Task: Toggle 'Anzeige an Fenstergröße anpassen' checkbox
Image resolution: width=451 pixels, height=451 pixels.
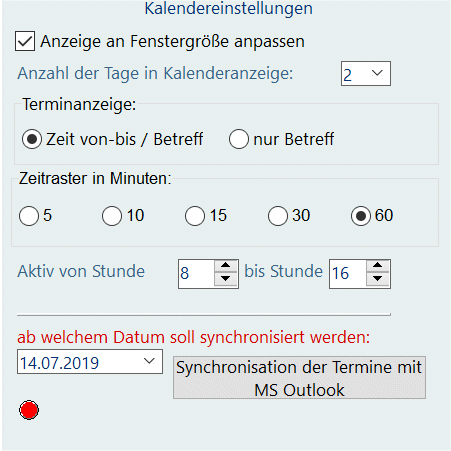Action: 25,41
